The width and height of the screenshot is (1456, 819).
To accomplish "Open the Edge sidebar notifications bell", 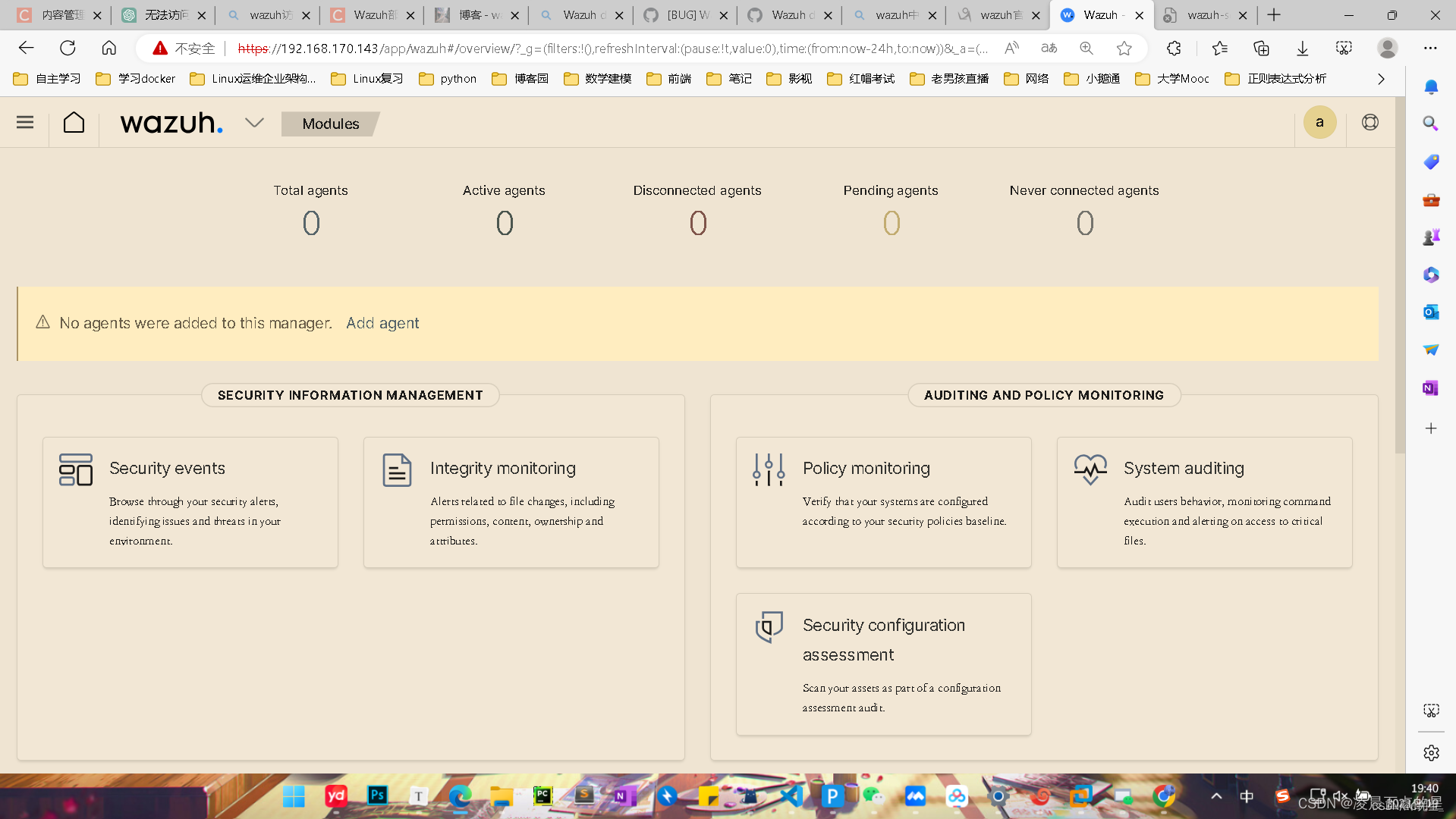I will [x=1431, y=87].
